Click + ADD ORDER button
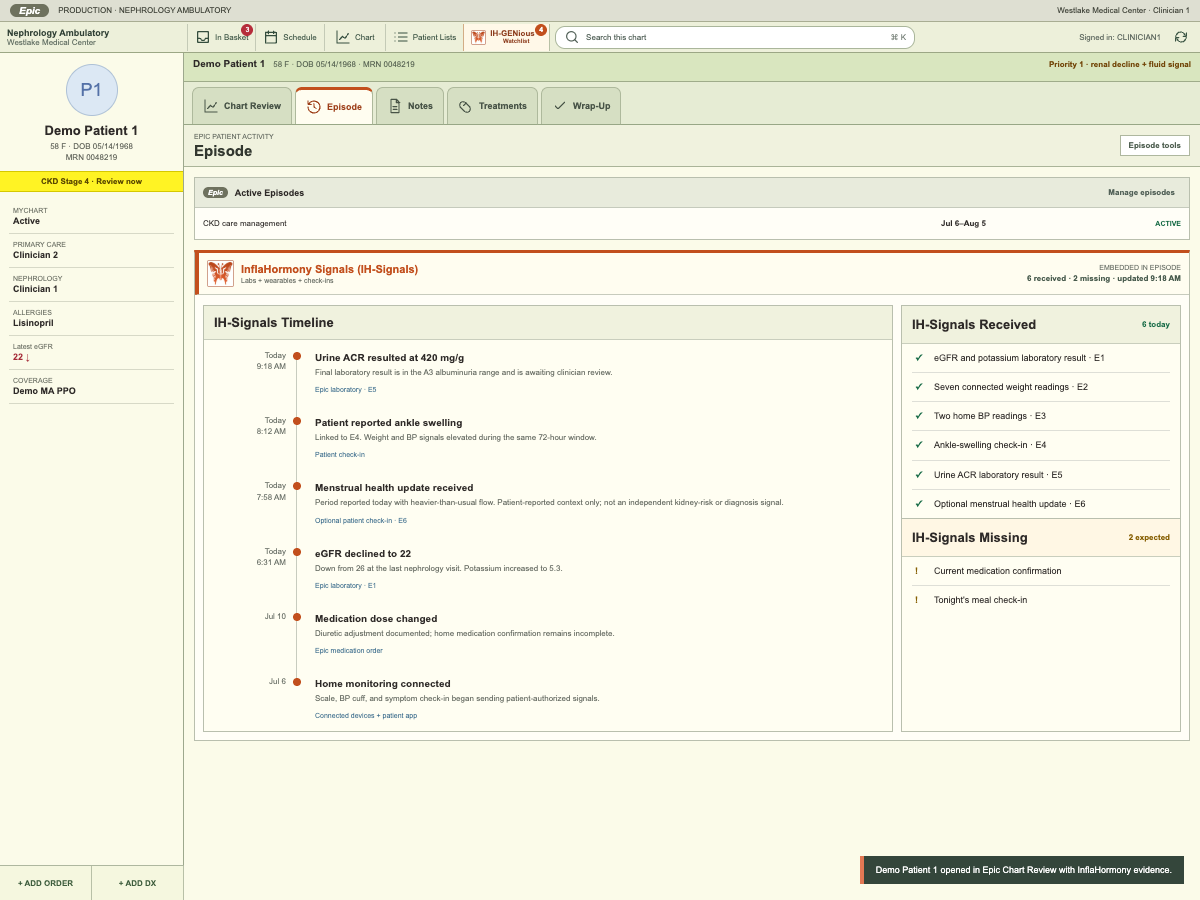The image size is (1200, 900). tap(46, 883)
